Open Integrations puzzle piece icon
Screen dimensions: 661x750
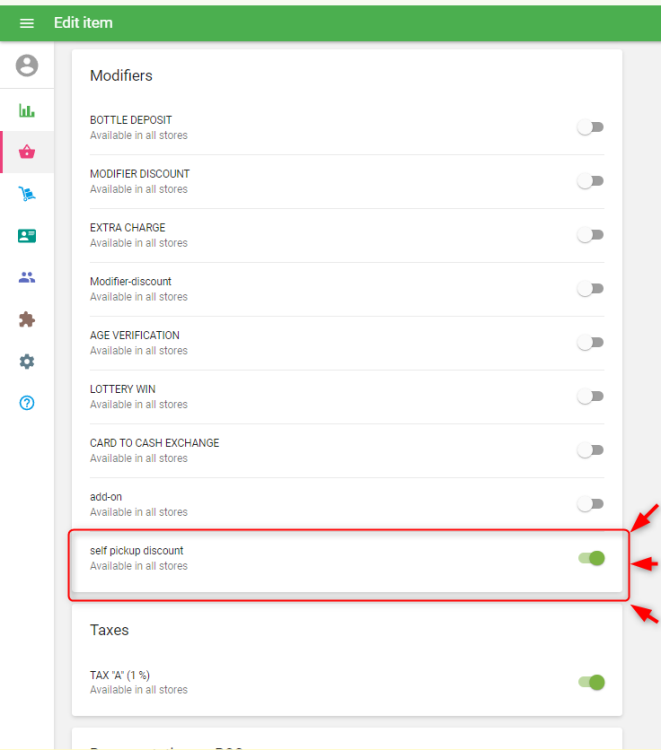(x=27, y=320)
